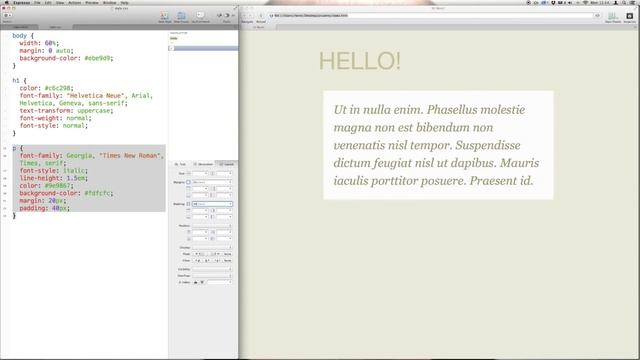Click the "line-height: 1.5em;" code line

pyautogui.click(x=53, y=178)
